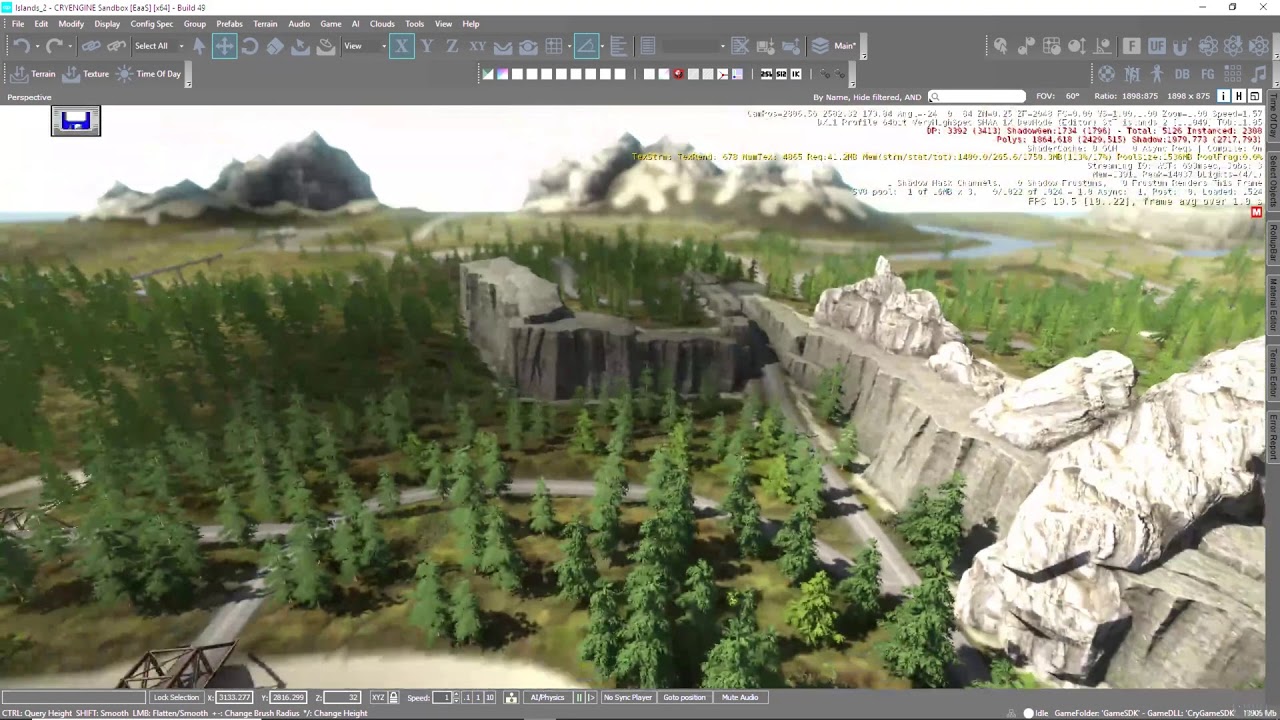Expand the angle snap options arrow

pos(602,46)
